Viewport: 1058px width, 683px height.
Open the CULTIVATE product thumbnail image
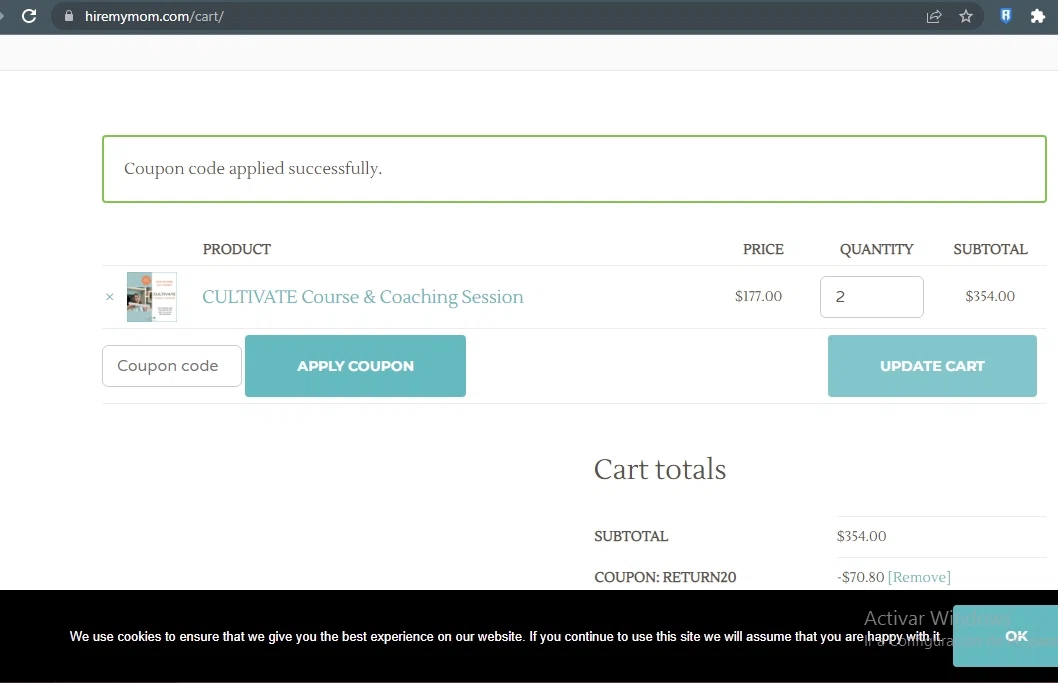tap(152, 297)
